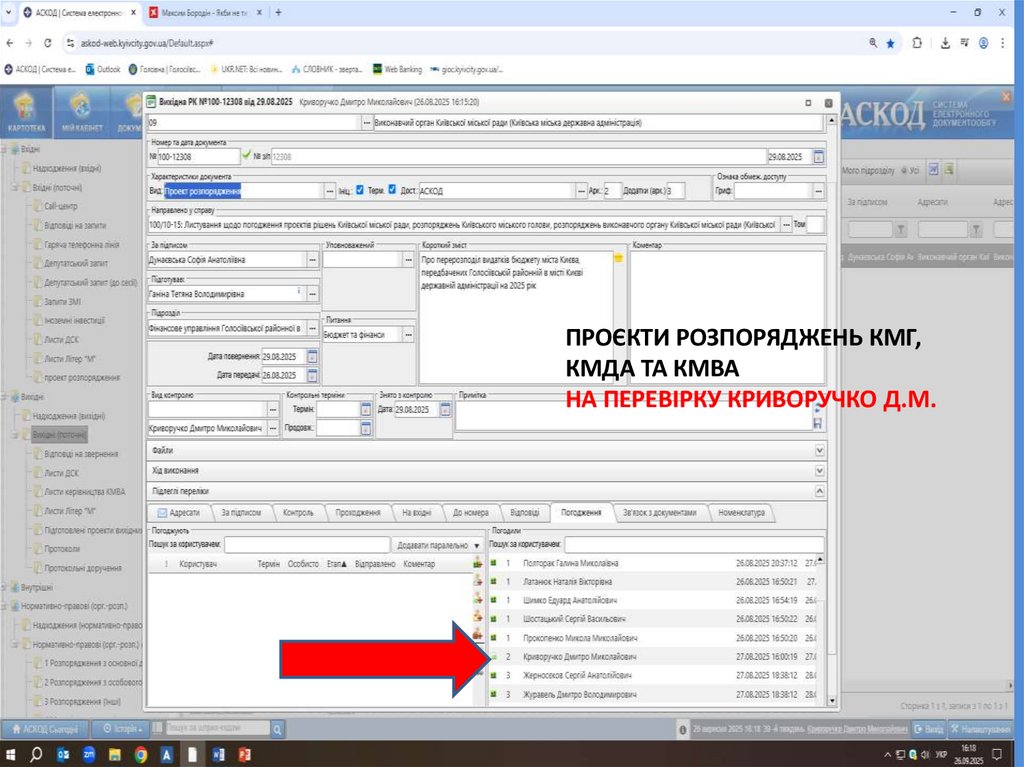The image size is (1024, 767).
Task: Select the Жерносеков Сергій Анатолійович approver row
Action: [x=653, y=675]
